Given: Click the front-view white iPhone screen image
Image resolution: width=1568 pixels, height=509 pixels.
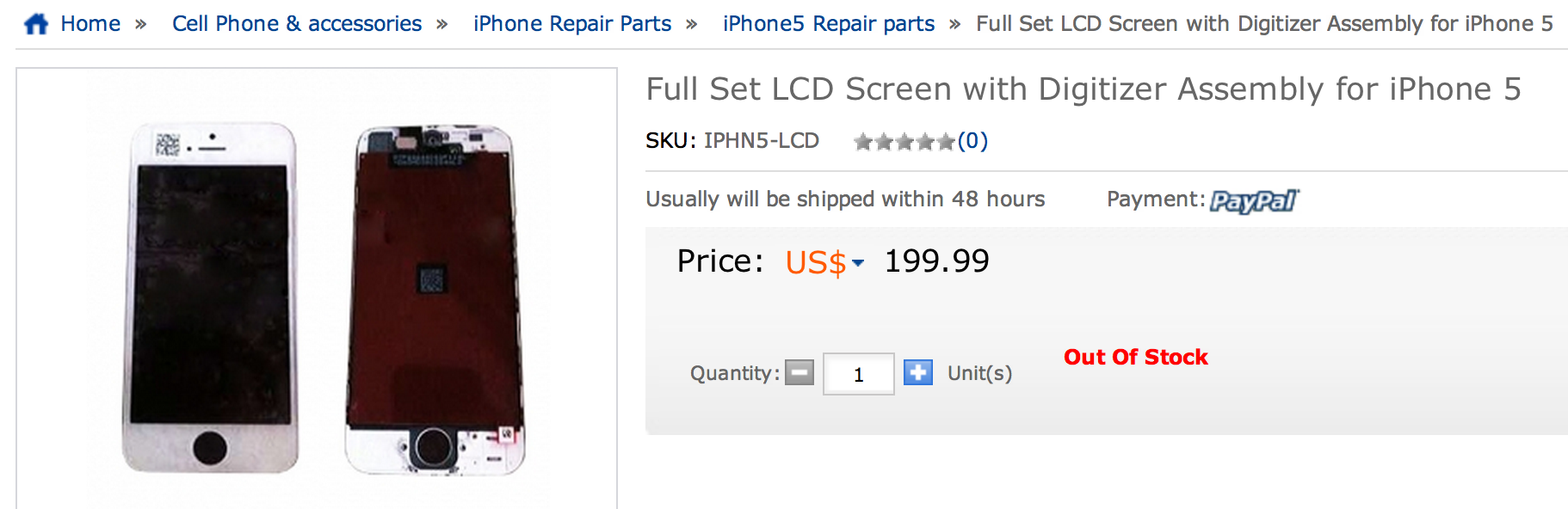Looking at the screenshot, I should (x=211, y=297).
